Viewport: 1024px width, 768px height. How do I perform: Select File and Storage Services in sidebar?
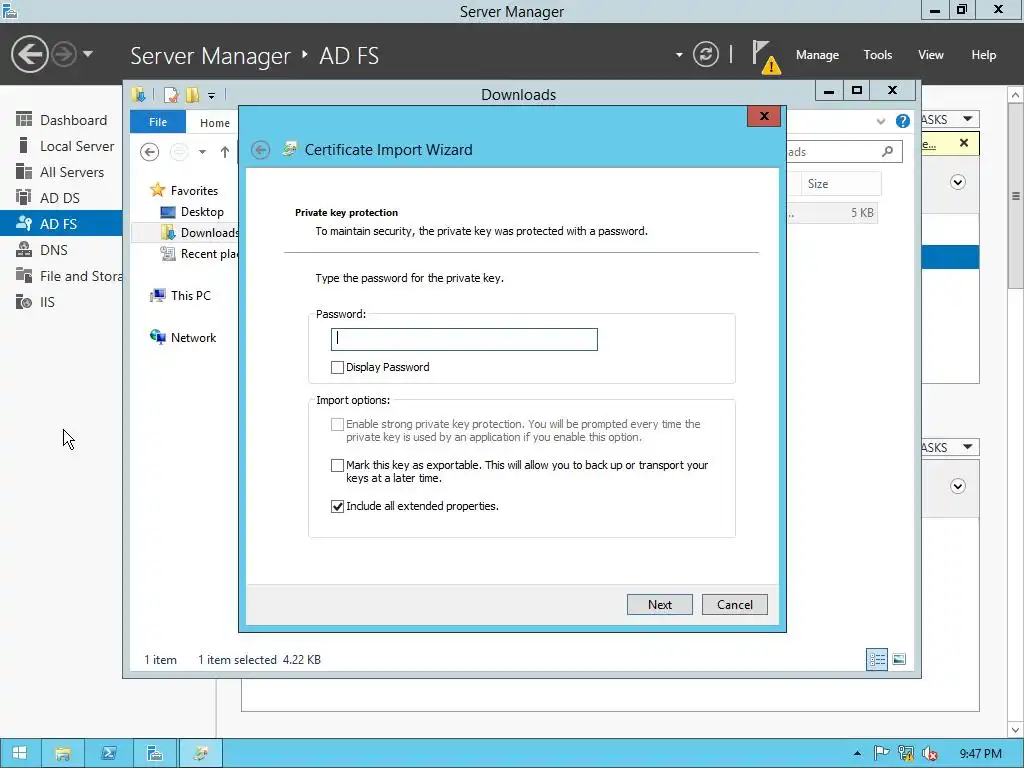[61, 276]
